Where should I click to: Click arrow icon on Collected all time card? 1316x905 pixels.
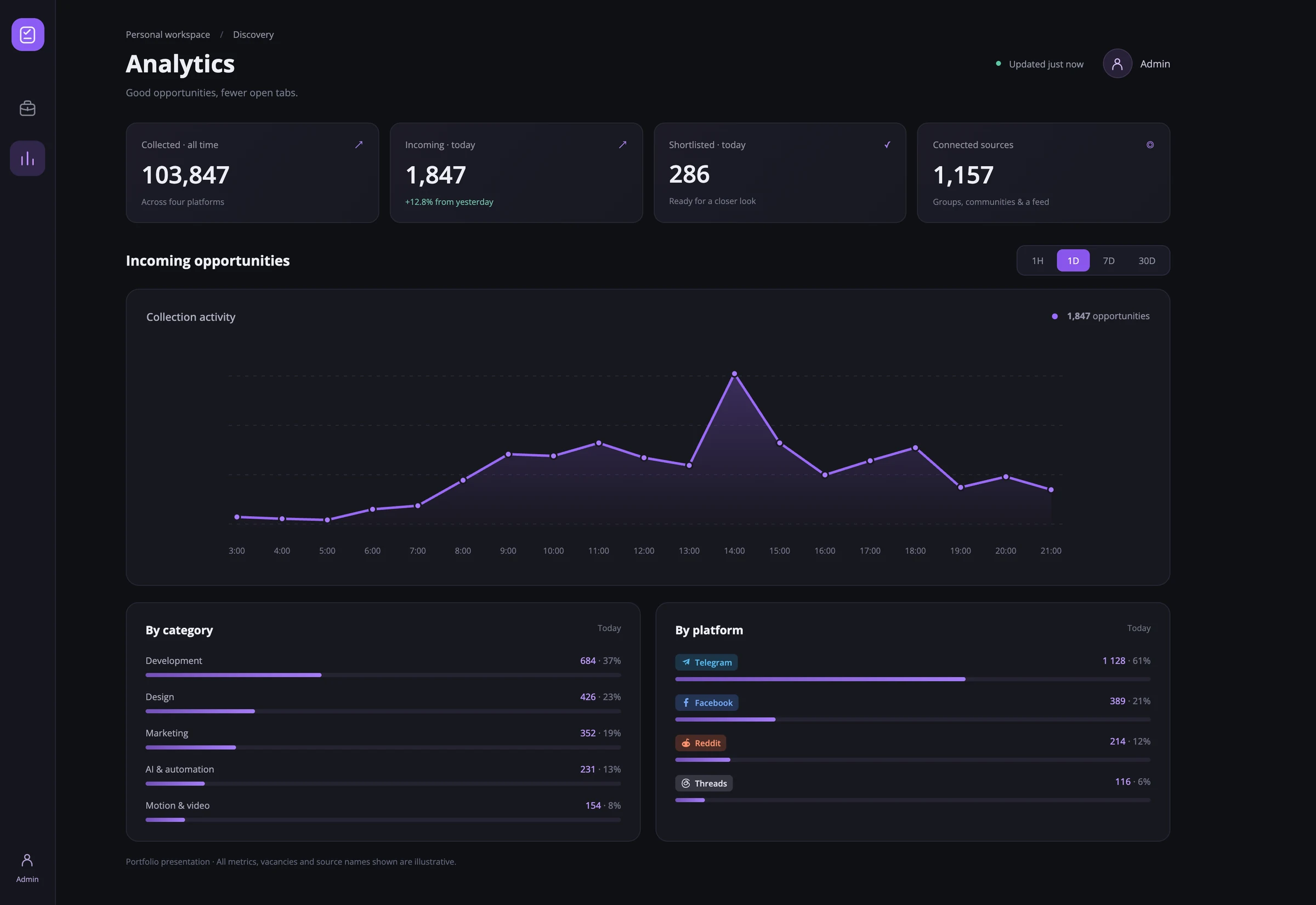(x=359, y=145)
